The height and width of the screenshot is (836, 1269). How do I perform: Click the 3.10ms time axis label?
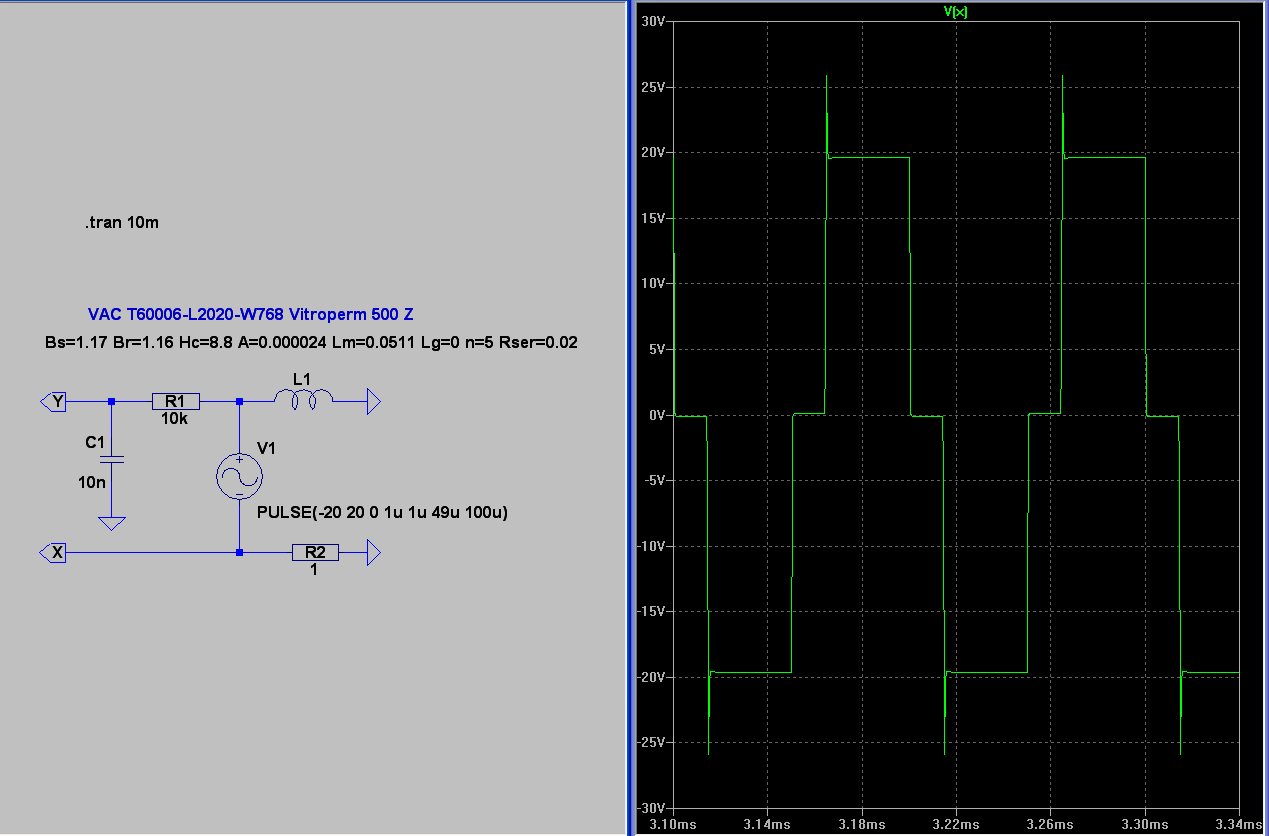[x=673, y=825]
